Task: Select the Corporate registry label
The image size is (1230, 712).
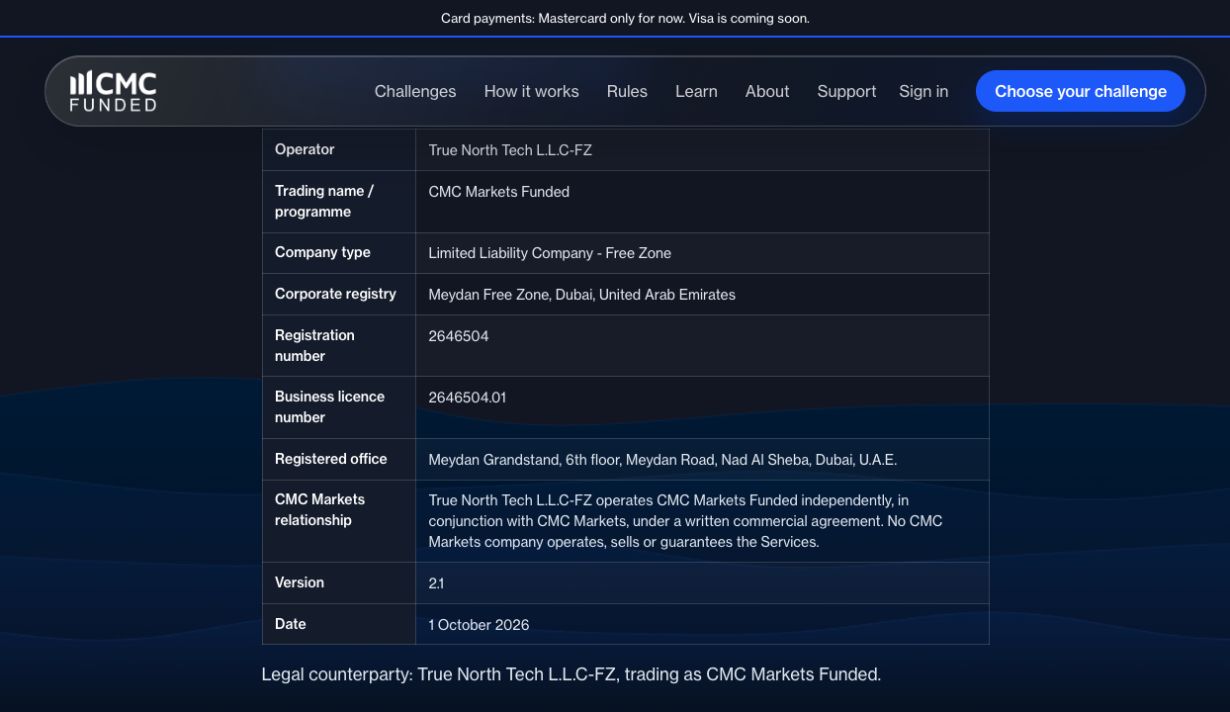Action: click(336, 294)
